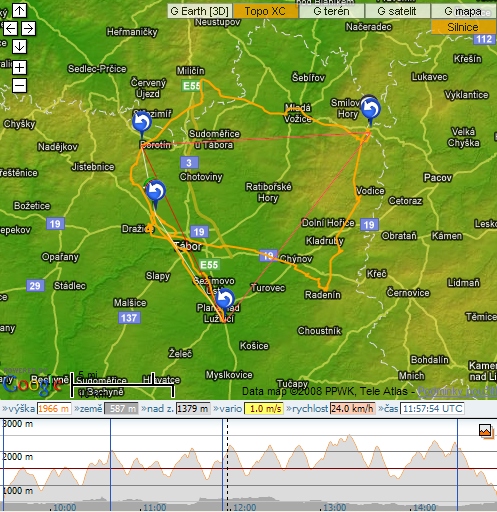Pan the map down with arrow icon
The width and height of the screenshot is (497, 512).
[19, 46]
